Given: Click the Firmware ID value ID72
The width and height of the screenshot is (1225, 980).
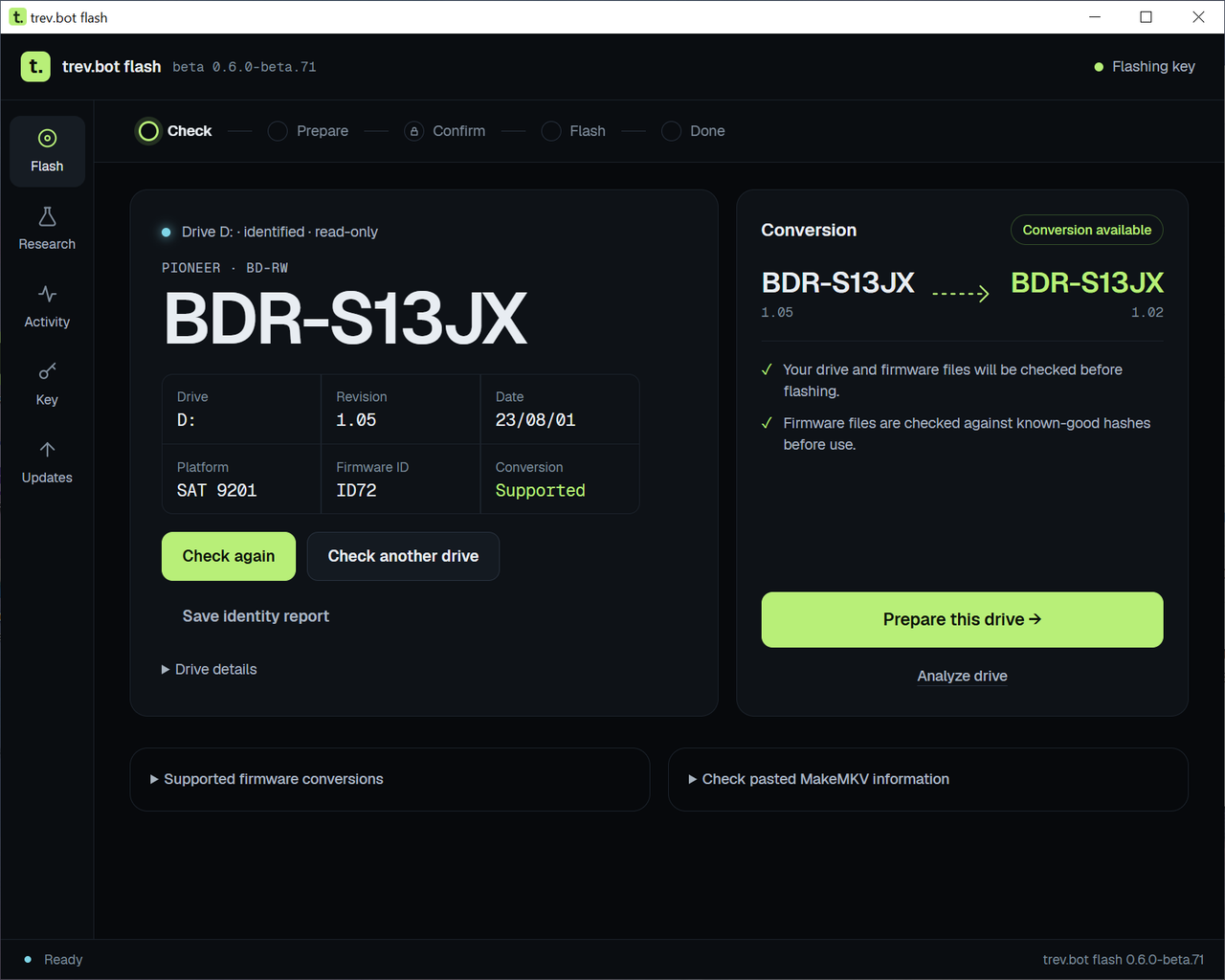Looking at the screenshot, I should click(356, 490).
